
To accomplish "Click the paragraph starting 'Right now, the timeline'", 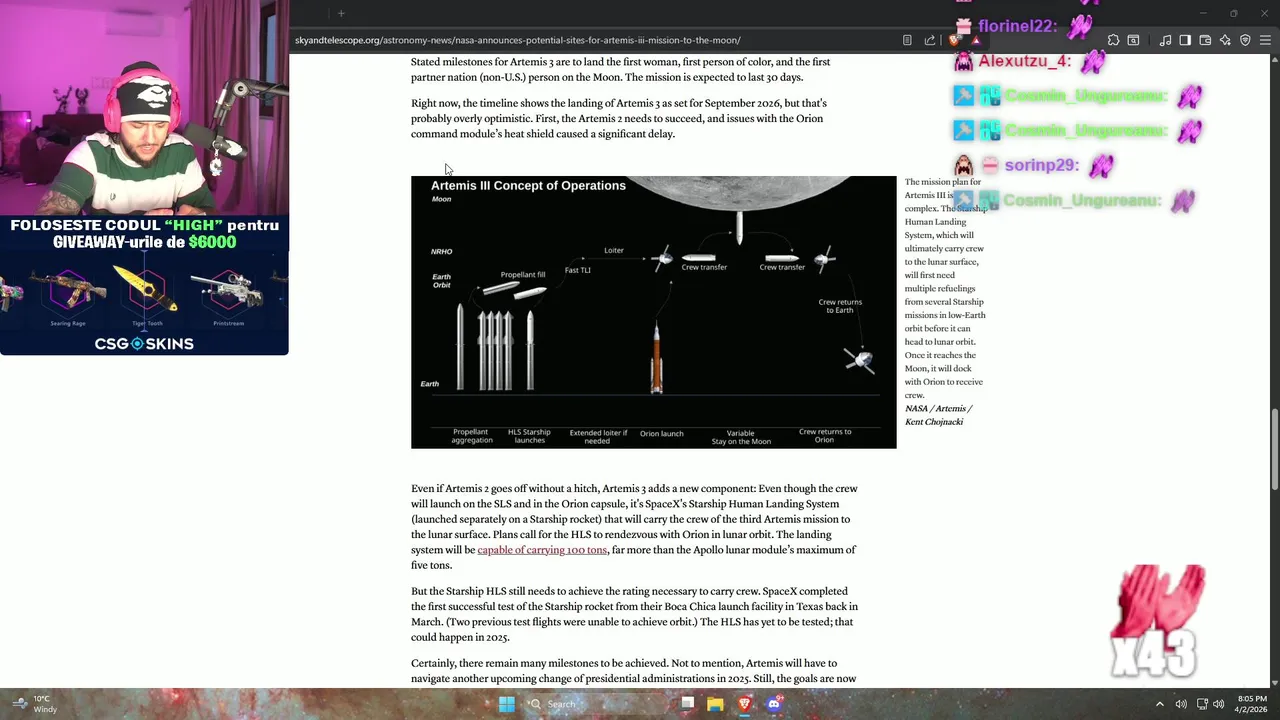I will 619,118.
